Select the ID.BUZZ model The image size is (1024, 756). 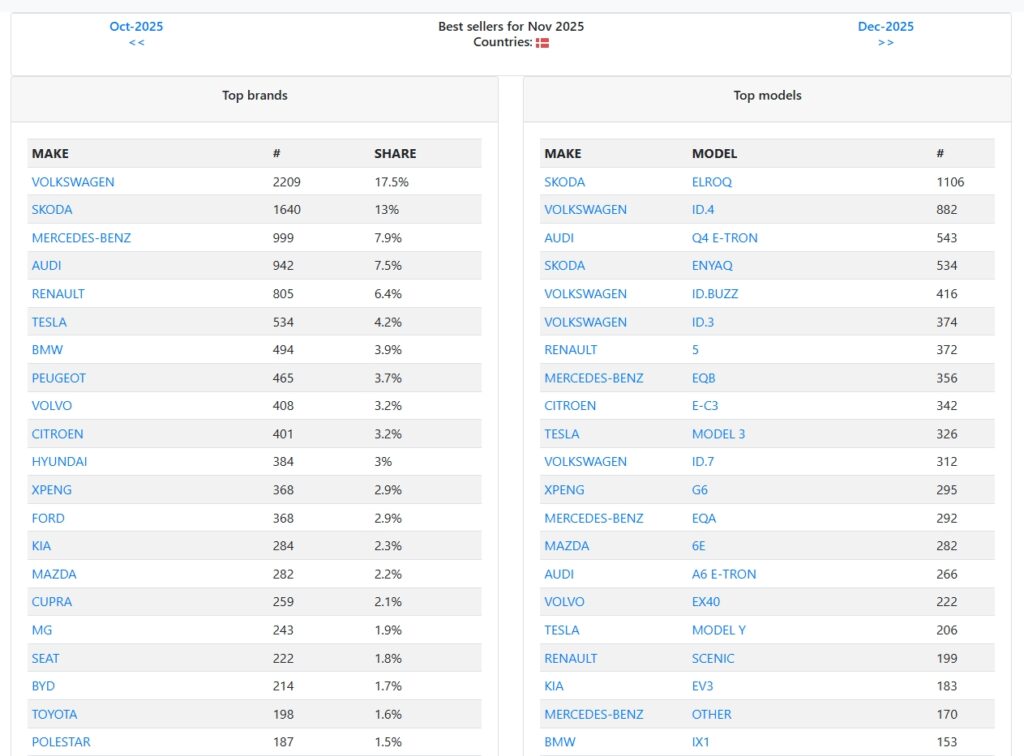tap(715, 294)
